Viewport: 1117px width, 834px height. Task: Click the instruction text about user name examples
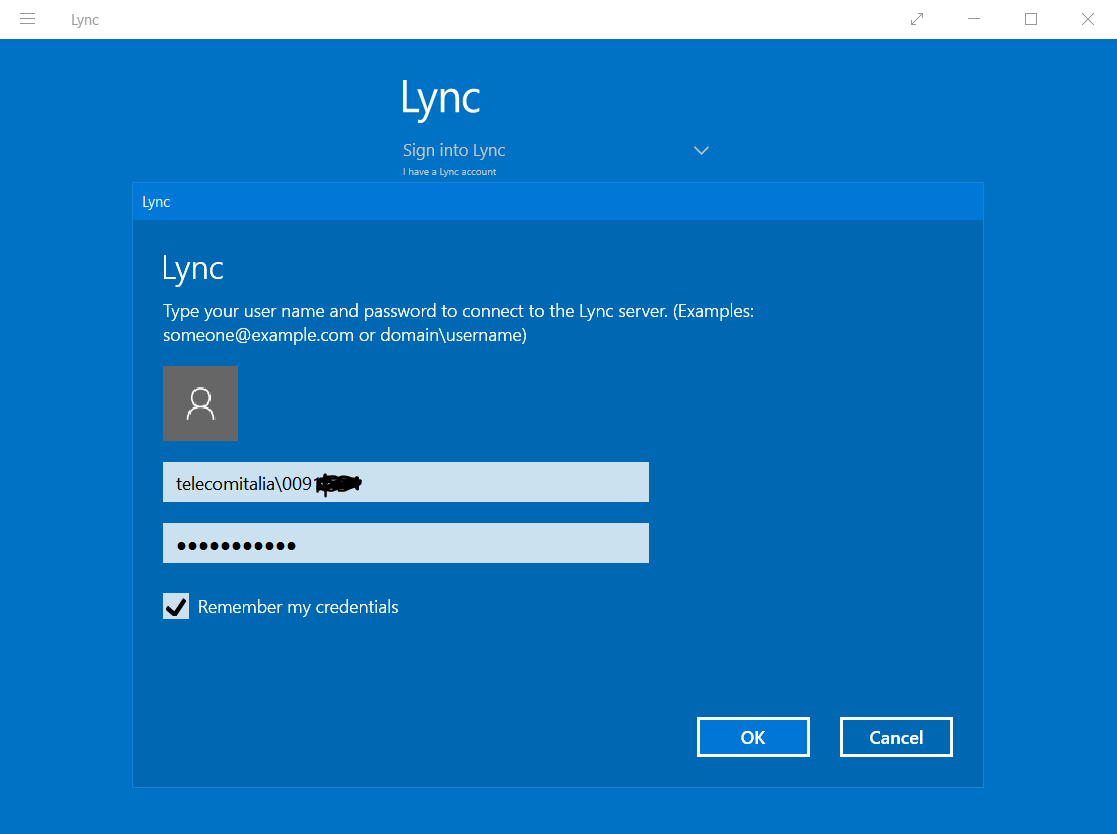click(458, 323)
